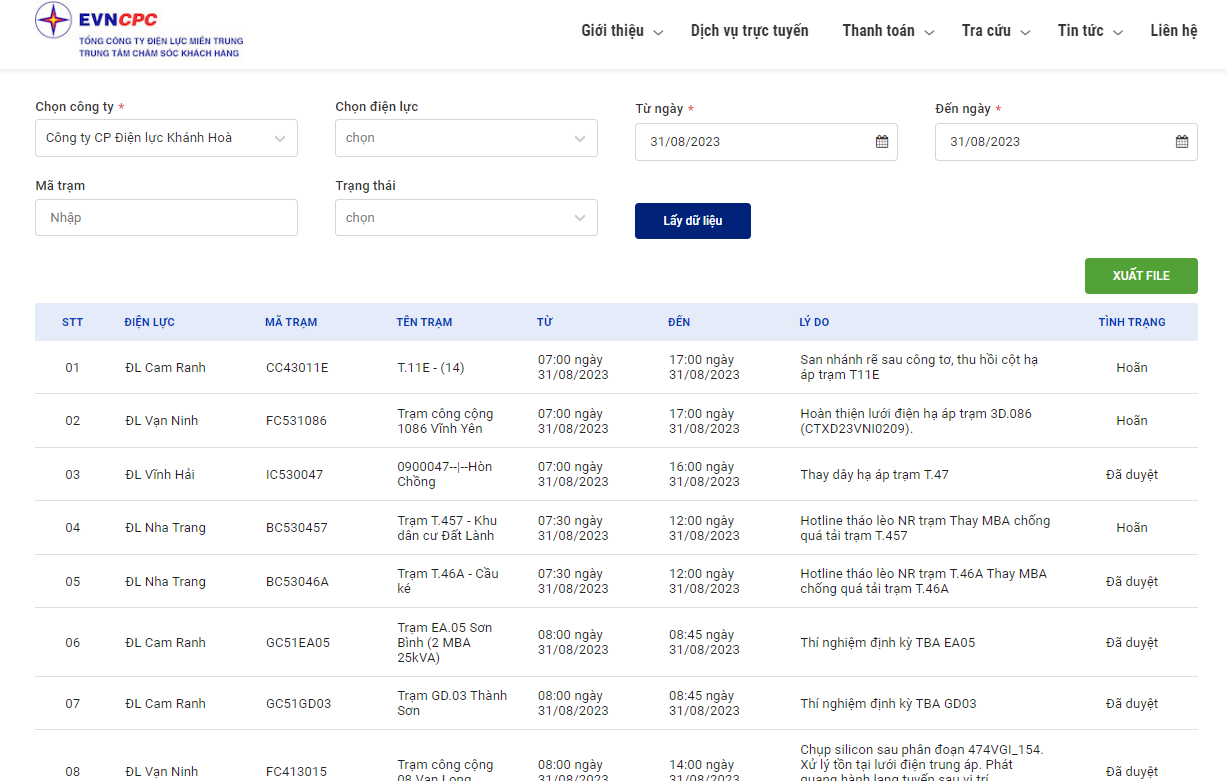Viewport: 1227px width, 781px height.
Task: Click Trạm T.457 - Khu dân cư Đất Lành
Action: point(447,528)
